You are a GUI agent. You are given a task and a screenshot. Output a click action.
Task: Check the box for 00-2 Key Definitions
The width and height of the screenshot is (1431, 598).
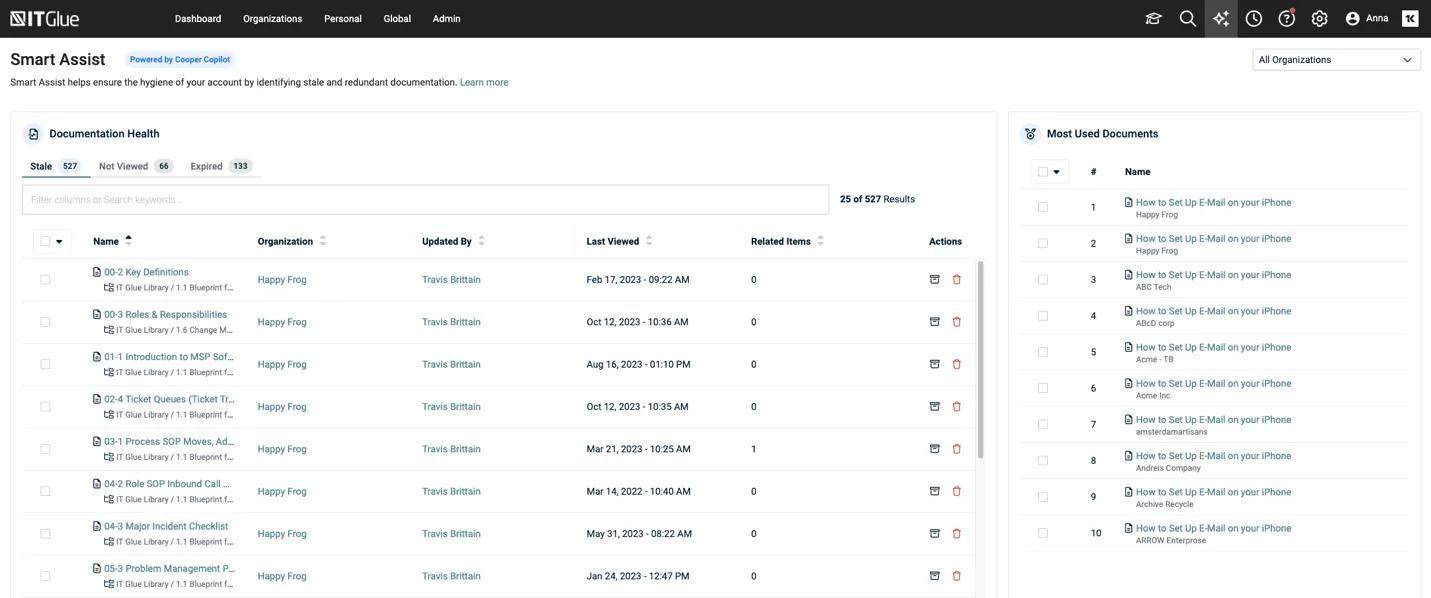tap(45, 280)
